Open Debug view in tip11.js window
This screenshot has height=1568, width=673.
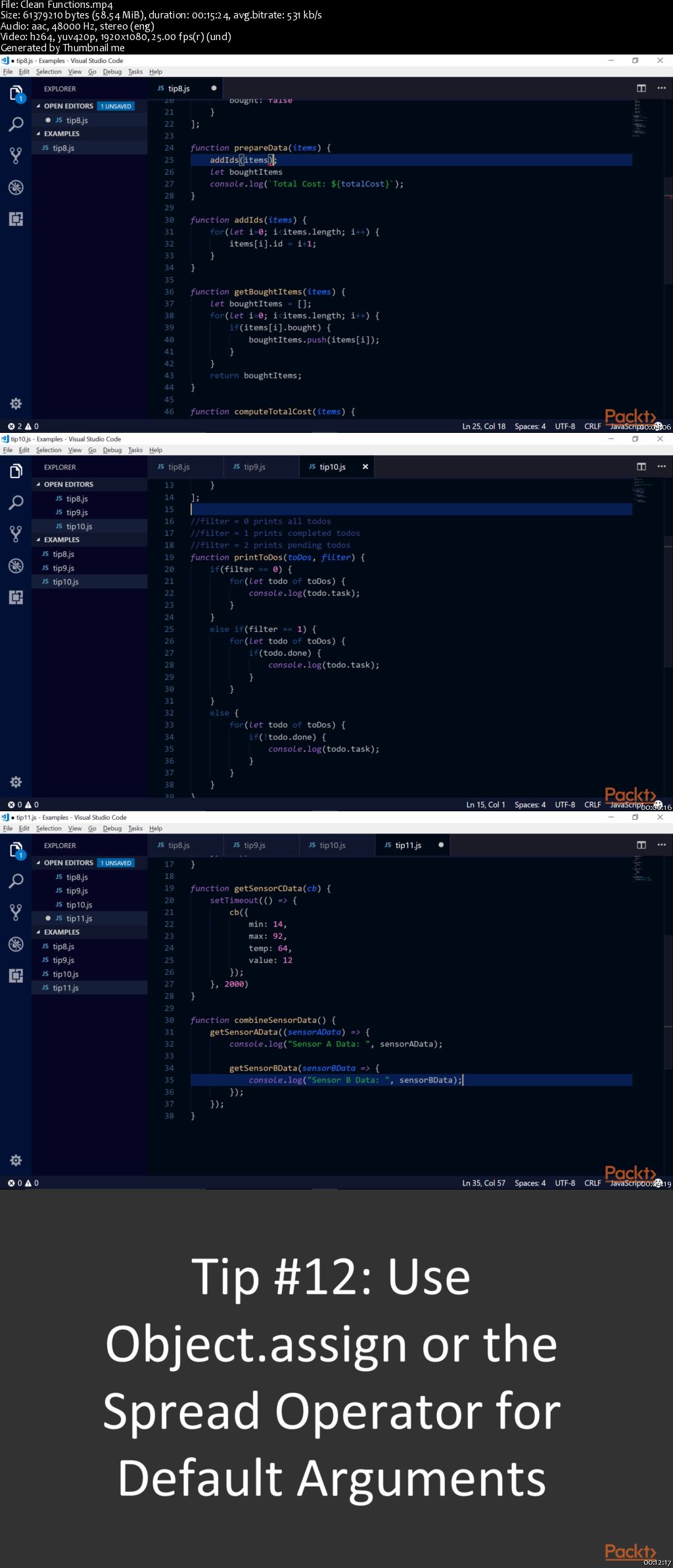coord(16,944)
